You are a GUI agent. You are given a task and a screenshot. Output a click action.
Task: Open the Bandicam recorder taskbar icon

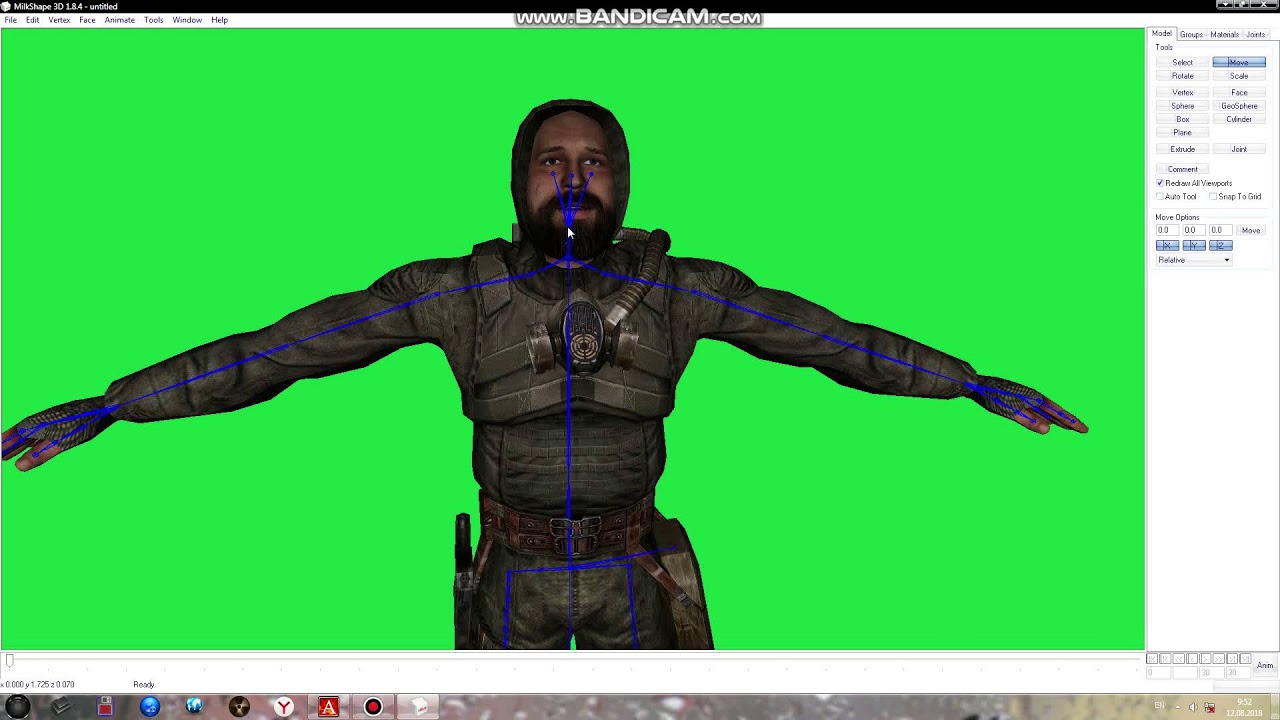[x=373, y=707]
